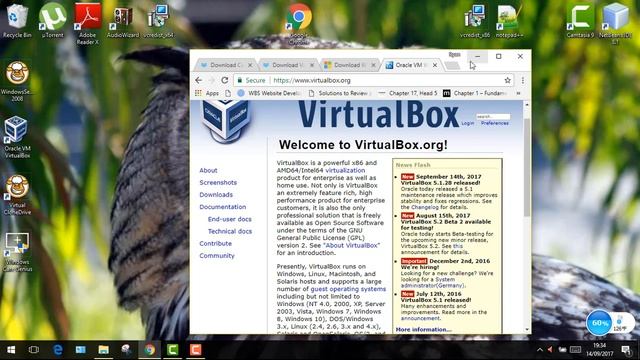This screenshot has width=640, height=360.
Task: Close the Oracle VM tab
Action: (x=435, y=65)
